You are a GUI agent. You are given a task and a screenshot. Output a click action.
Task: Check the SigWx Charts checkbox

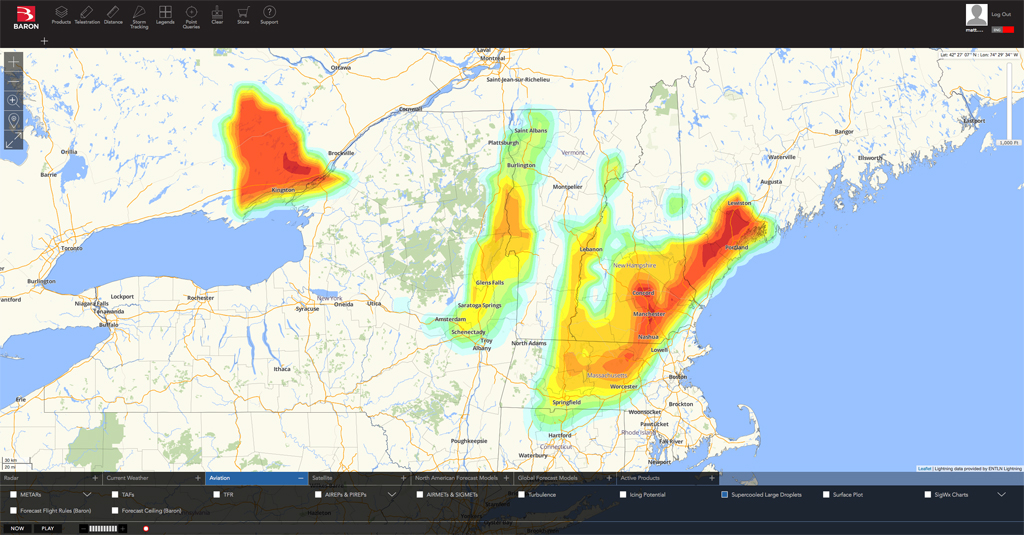927,494
